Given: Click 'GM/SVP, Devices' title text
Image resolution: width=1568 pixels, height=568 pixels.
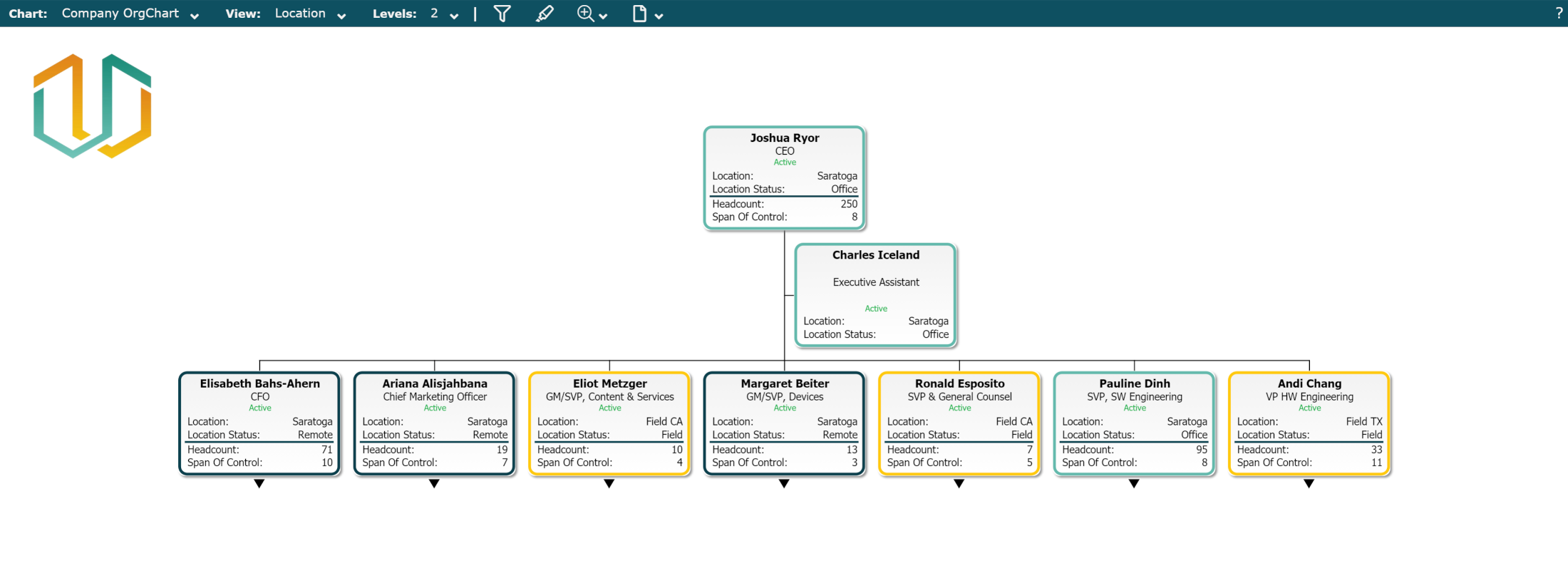Looking at the screenshot, I should [785, 397].
